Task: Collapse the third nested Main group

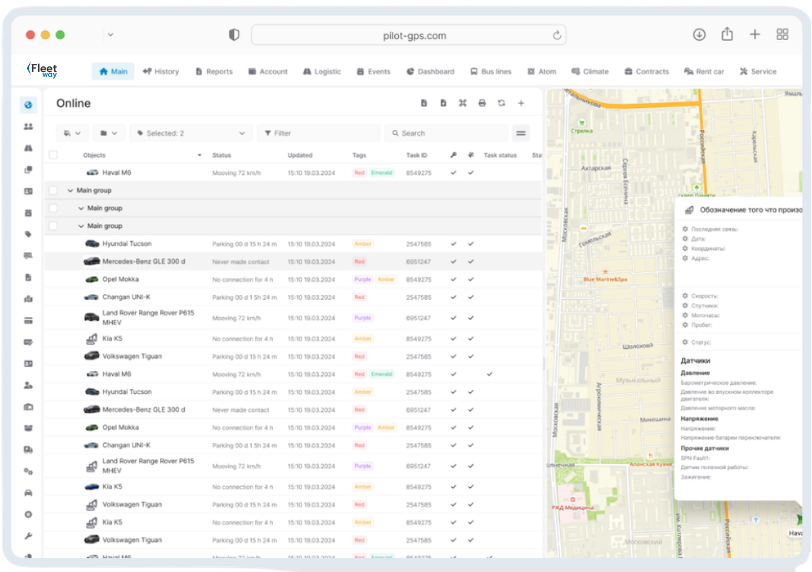Action: [81, 226]
